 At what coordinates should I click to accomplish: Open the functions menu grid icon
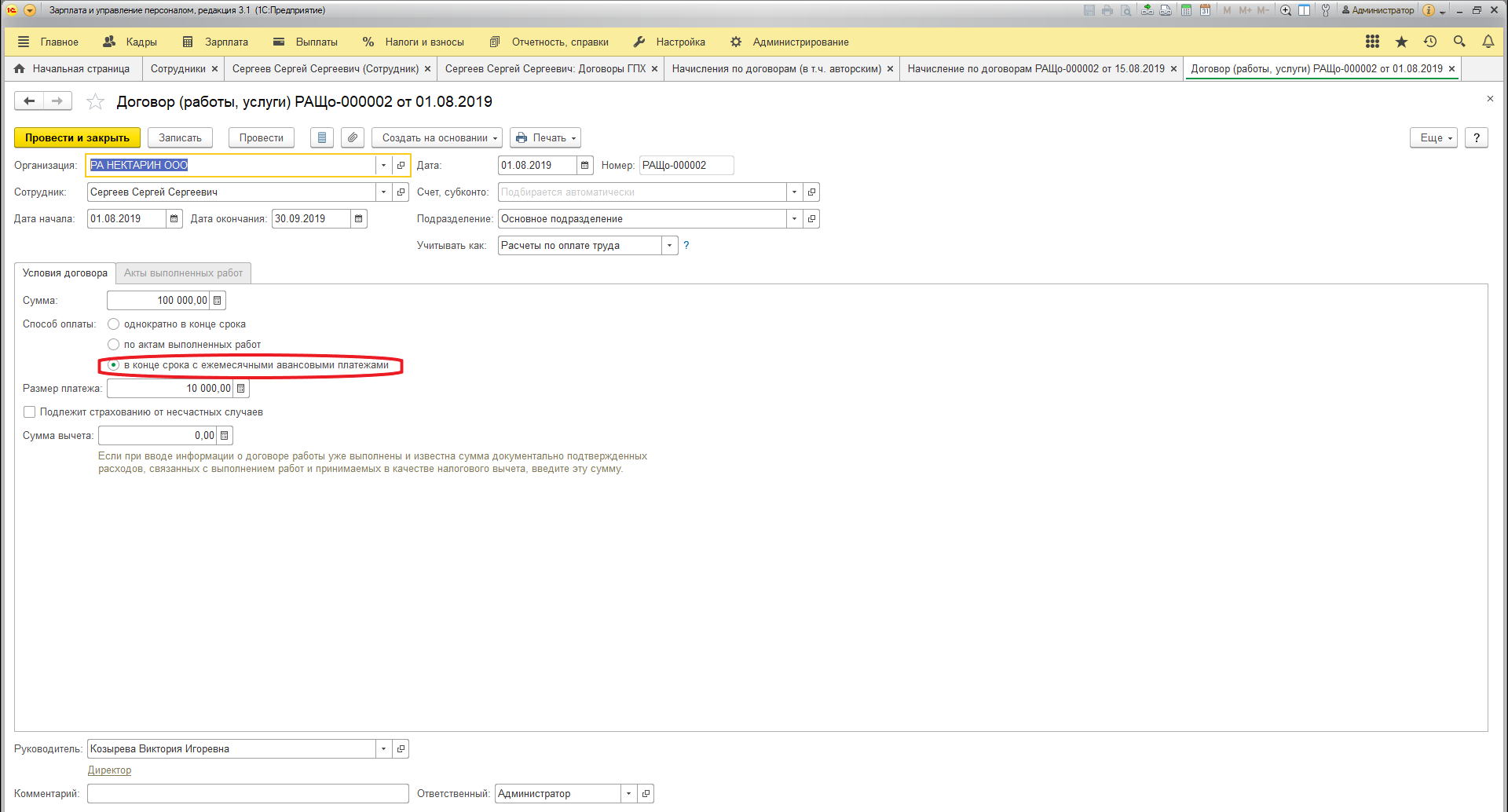[1372, 42]
